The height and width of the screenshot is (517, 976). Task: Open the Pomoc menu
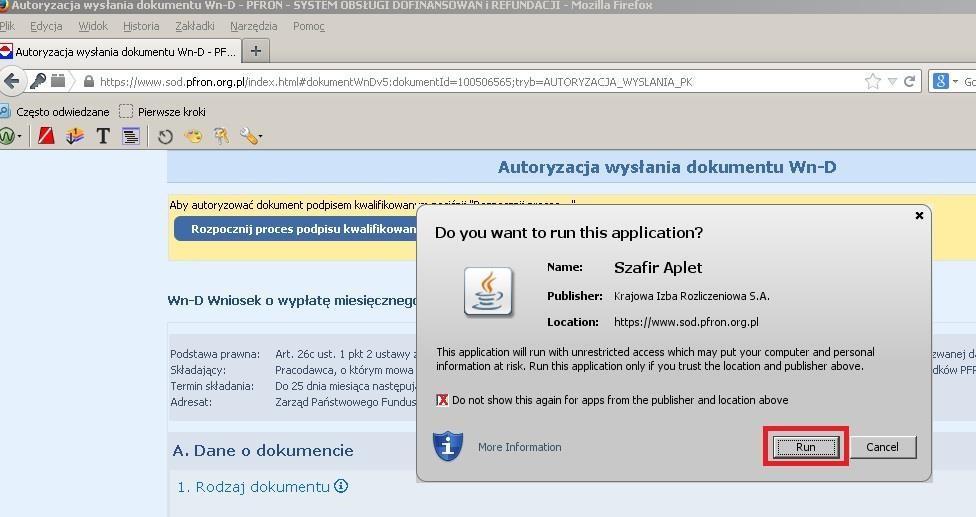(x=309, y=26)
